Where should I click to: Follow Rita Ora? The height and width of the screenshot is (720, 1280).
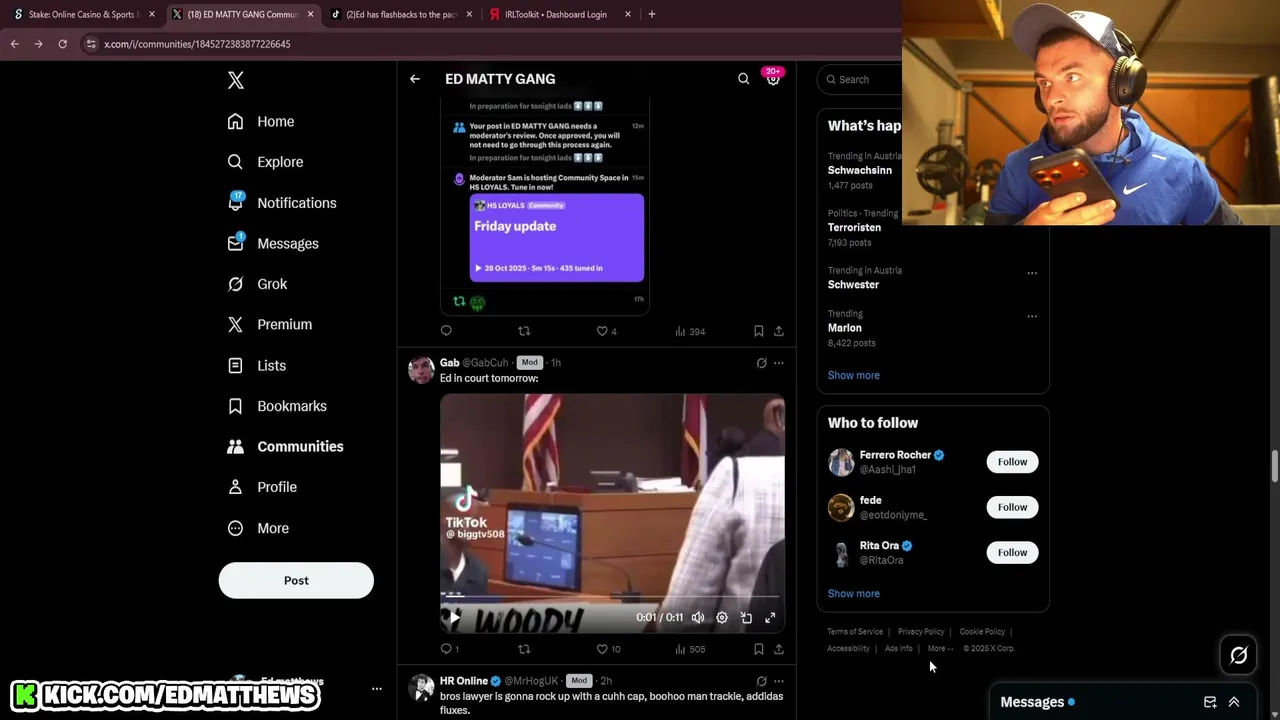(1012, 552)
